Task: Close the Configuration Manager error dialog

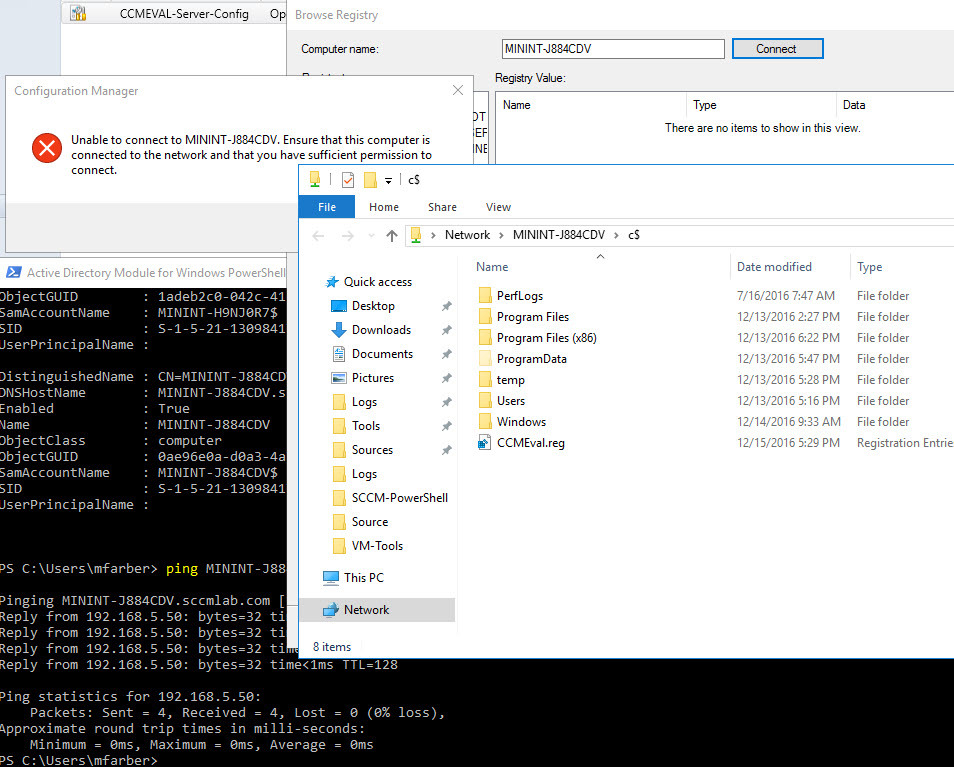Action: (x=458, y=91)
